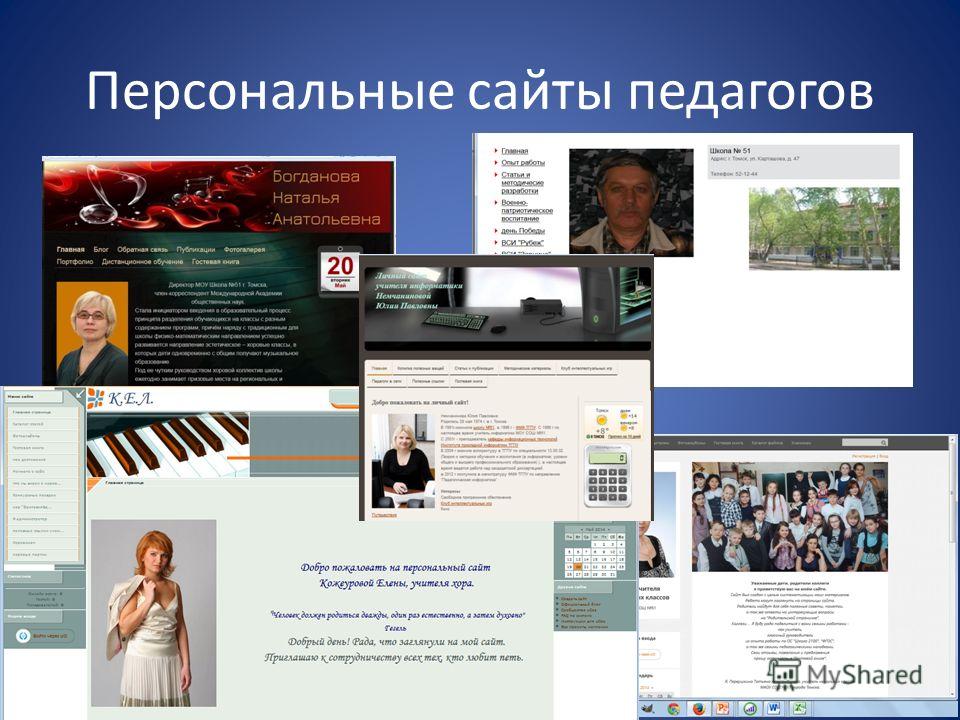The height and width of the screenshot is (720, 960).
Task: Open Портфолио on Bogdanova site
Action: 75,261
